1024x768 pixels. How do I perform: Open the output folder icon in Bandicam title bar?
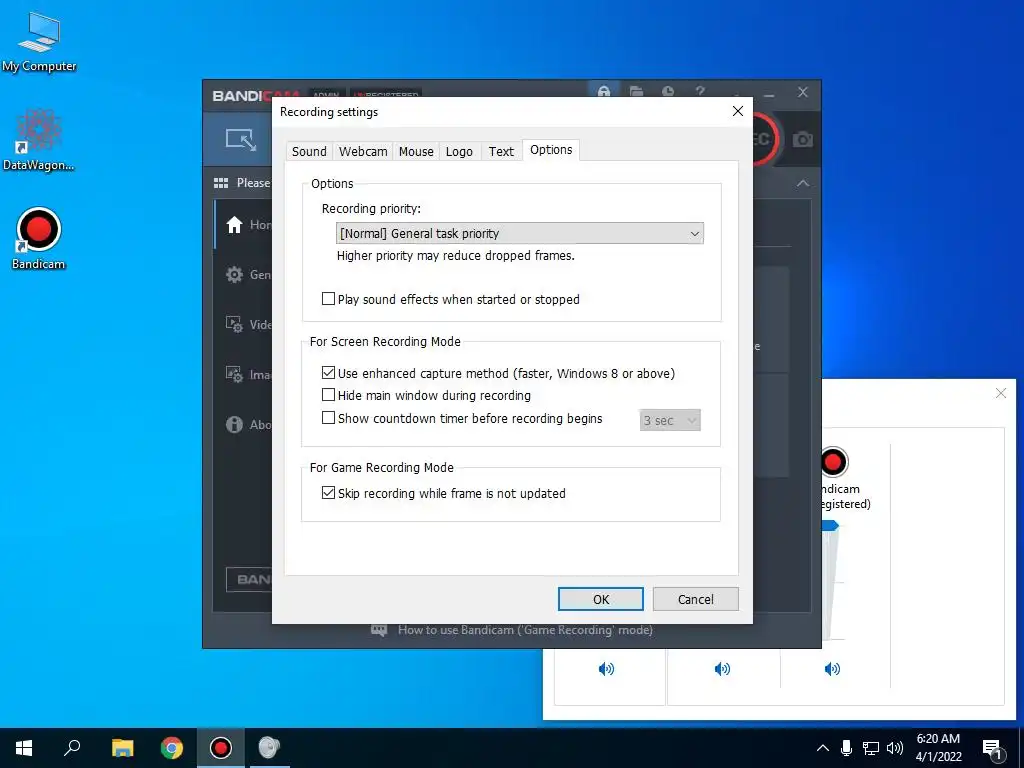point(636,91)
